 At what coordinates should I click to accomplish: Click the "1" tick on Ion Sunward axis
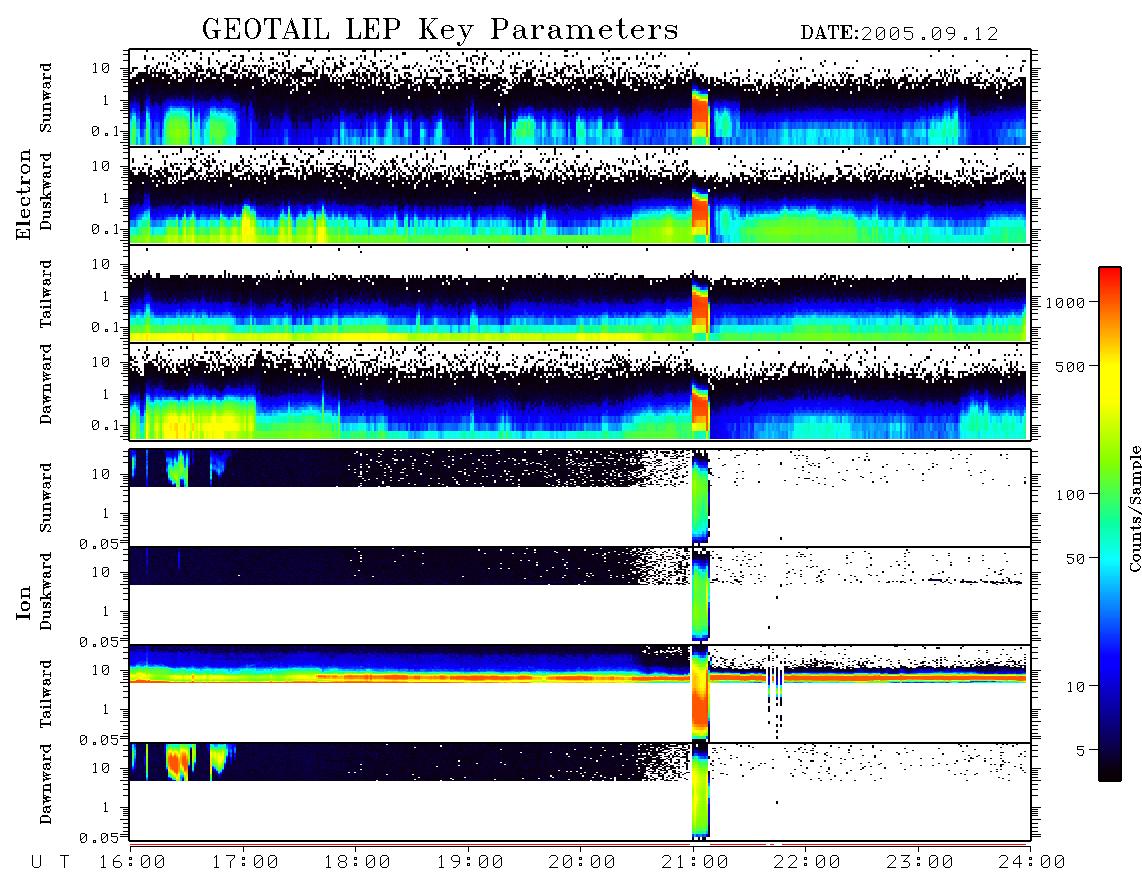click(x=106, y=514)
